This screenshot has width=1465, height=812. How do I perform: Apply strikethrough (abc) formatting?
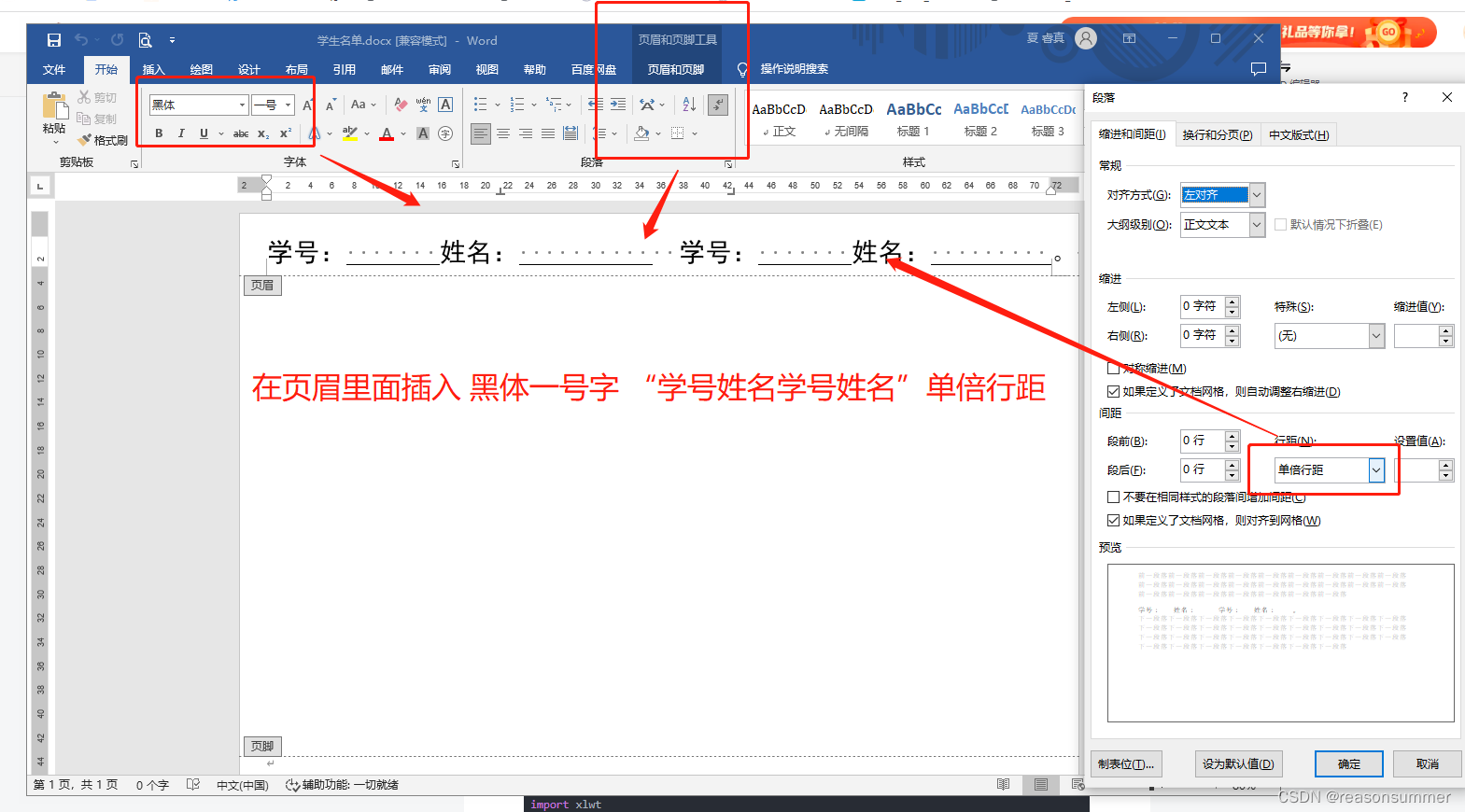coord(241,133)
